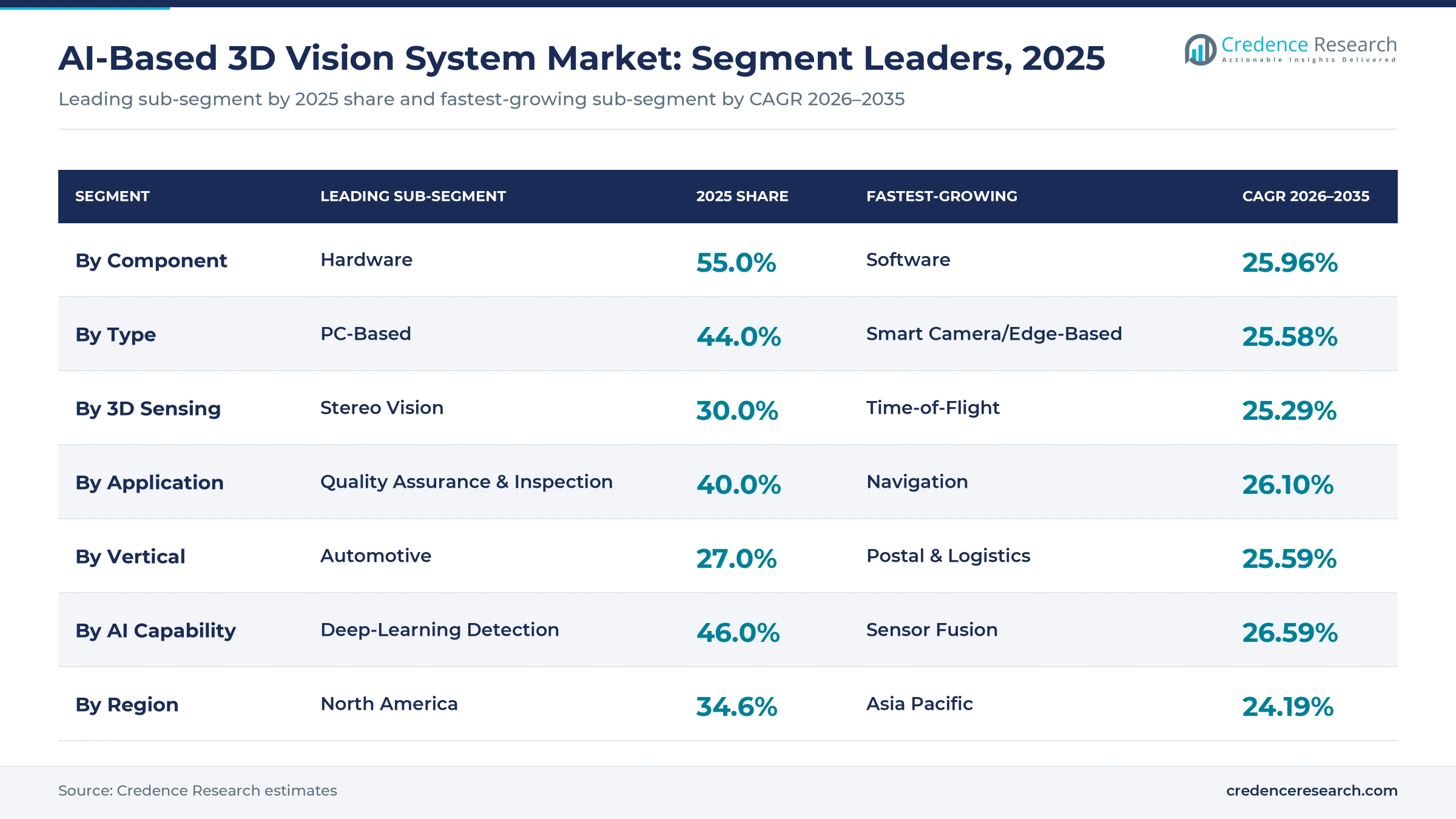This screenshot has height=819, width=1456.
Task: Click the 30.0% share value
Action: [x=737, y=411]
